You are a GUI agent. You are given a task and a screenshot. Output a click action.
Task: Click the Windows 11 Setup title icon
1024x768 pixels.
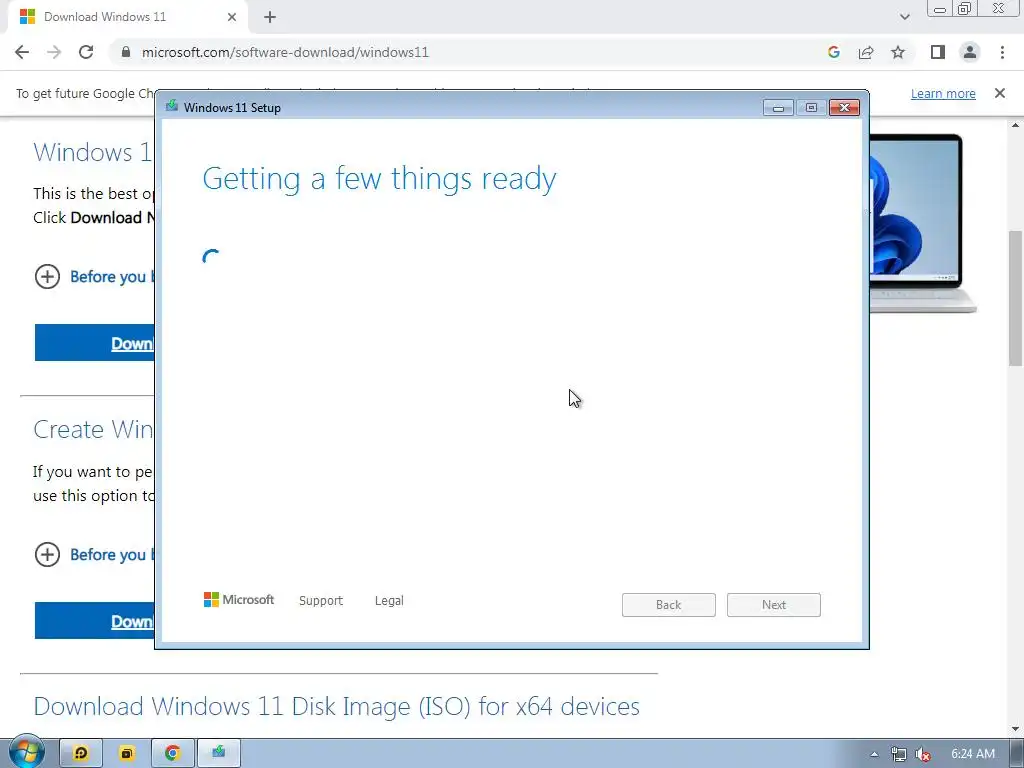coord(172,106)
